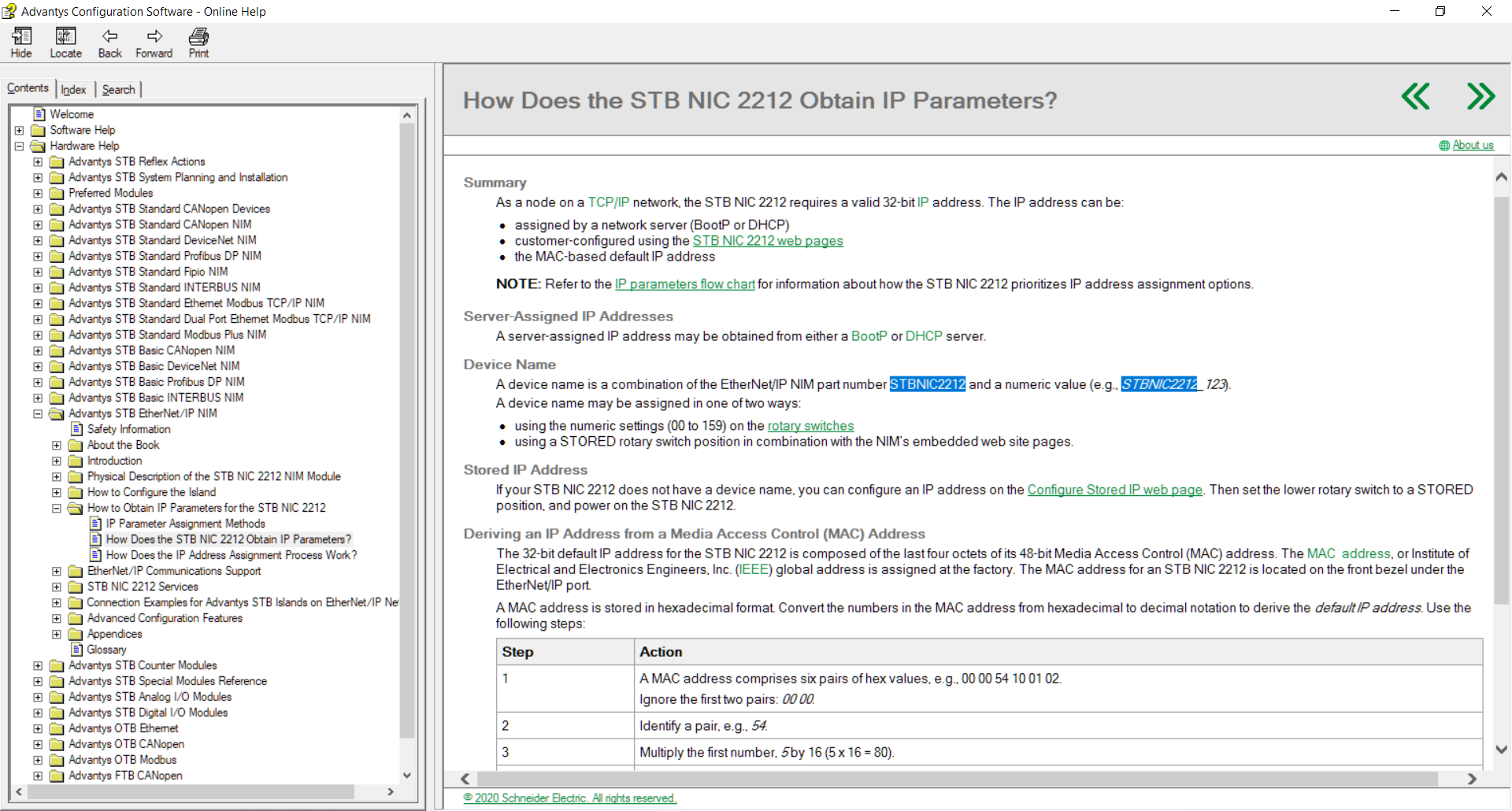Follow the STB NIC 2212 web pages link
Image resolution: width=1512 pixels, height=811 pixels.
(768, 241)
